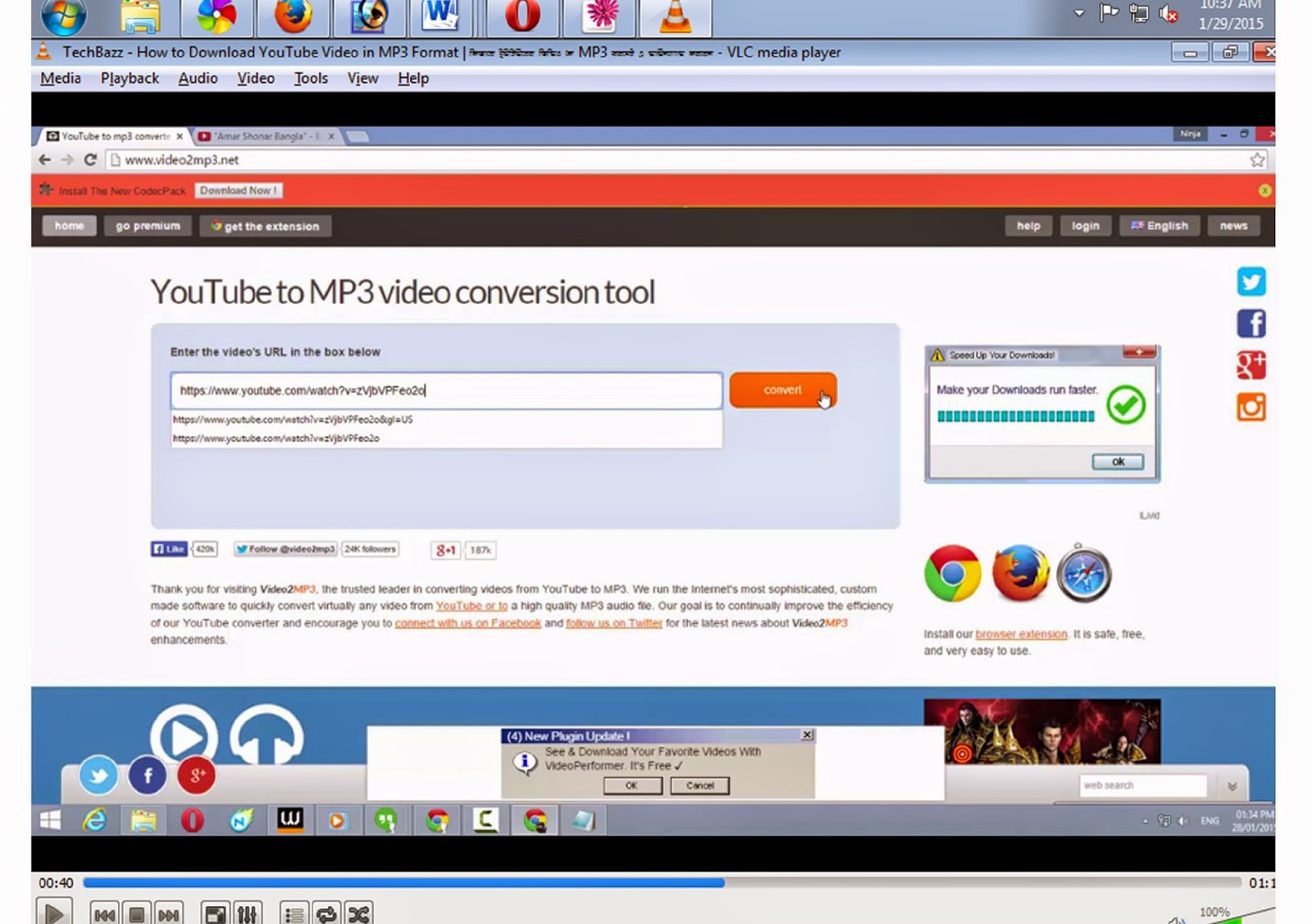Click the news button
Viewport: 1312px width, 924px height.
tap(1233, 225)
